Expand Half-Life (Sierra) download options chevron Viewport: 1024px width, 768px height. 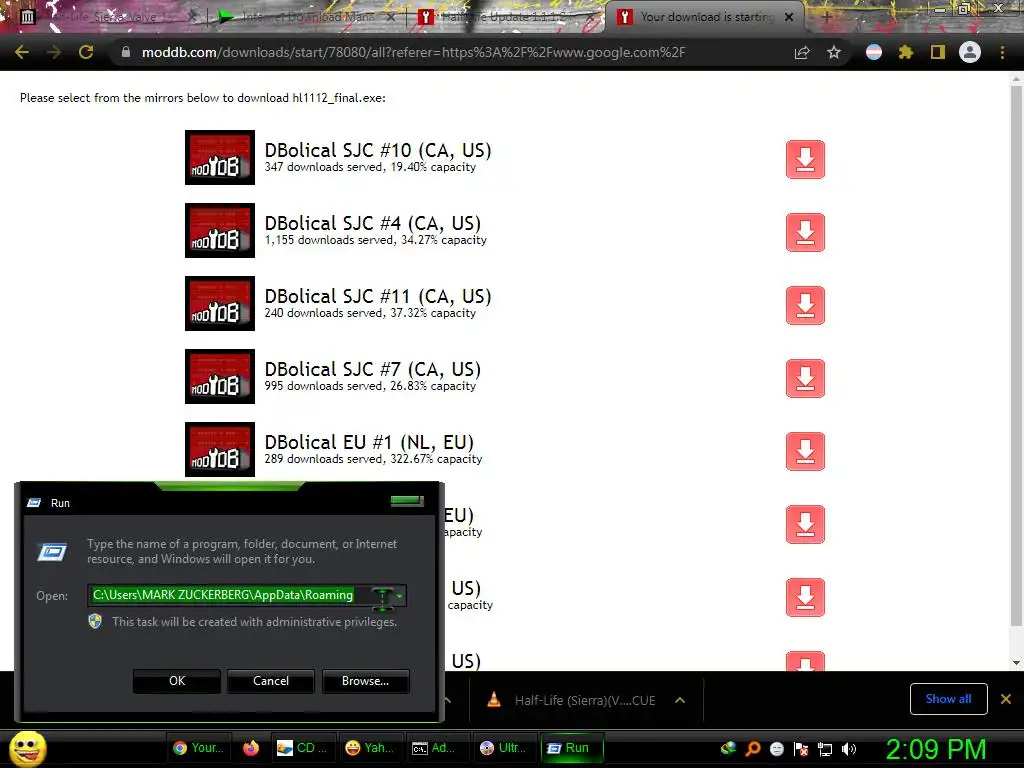coord(680,700)
